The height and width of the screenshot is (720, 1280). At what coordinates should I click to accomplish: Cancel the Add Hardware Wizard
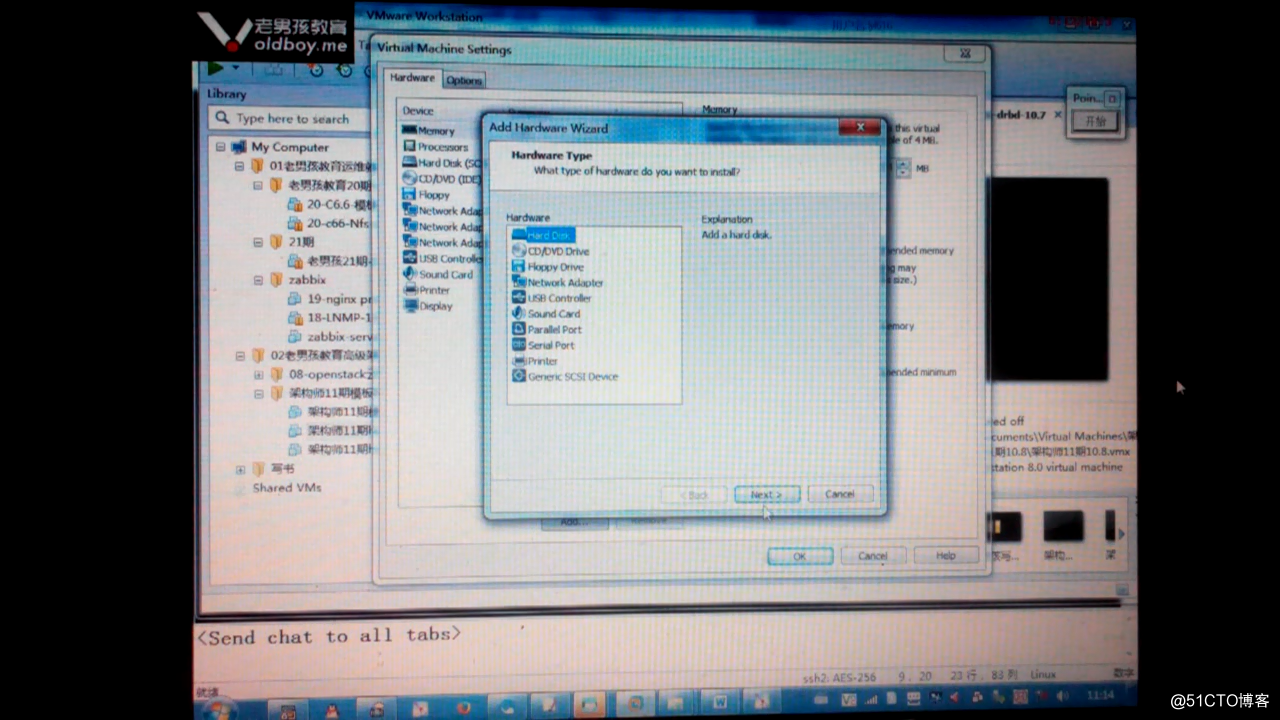840,494
